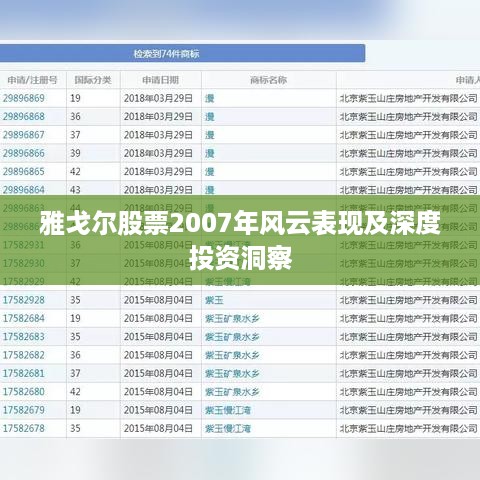The width and height of the screenshot is (480, 480).
Task: Select applicant 北京紫玉山庄房地产开发有限公司 in row 17582928
Action: pyautogui.click(x=409, y=300)
